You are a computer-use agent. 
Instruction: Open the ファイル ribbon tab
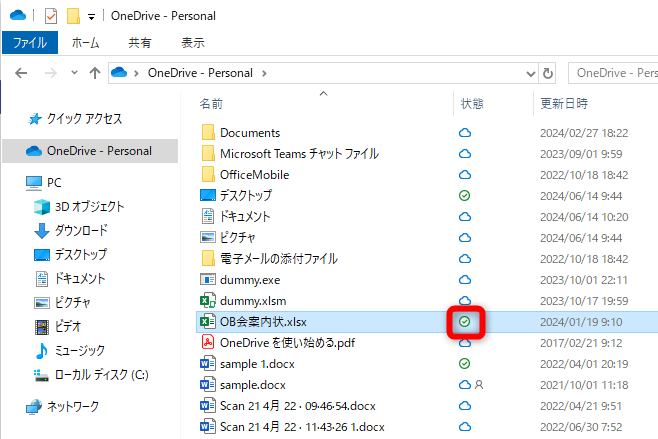(30, 42)
